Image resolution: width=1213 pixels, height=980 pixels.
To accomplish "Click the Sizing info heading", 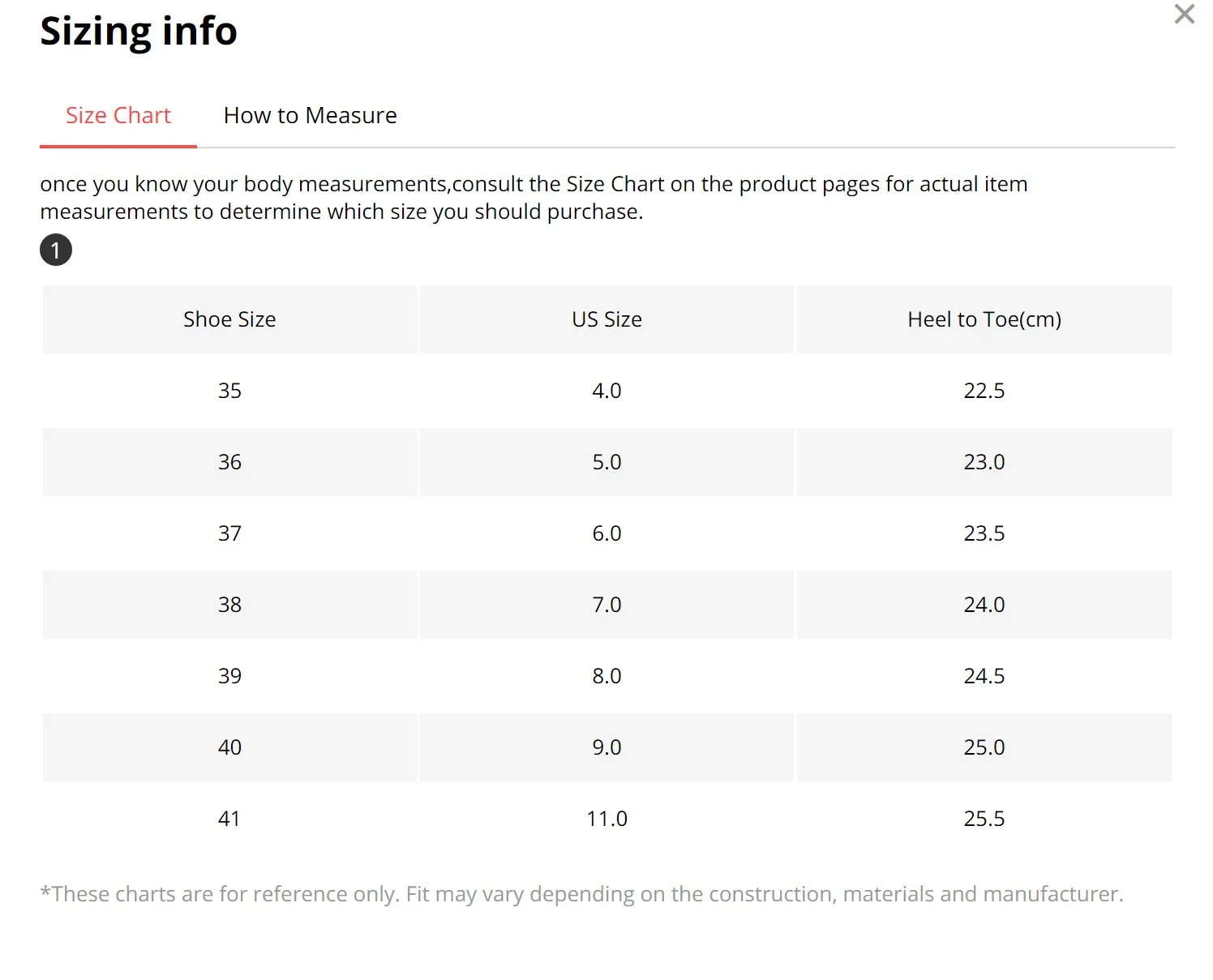I will tap(139, 32).
